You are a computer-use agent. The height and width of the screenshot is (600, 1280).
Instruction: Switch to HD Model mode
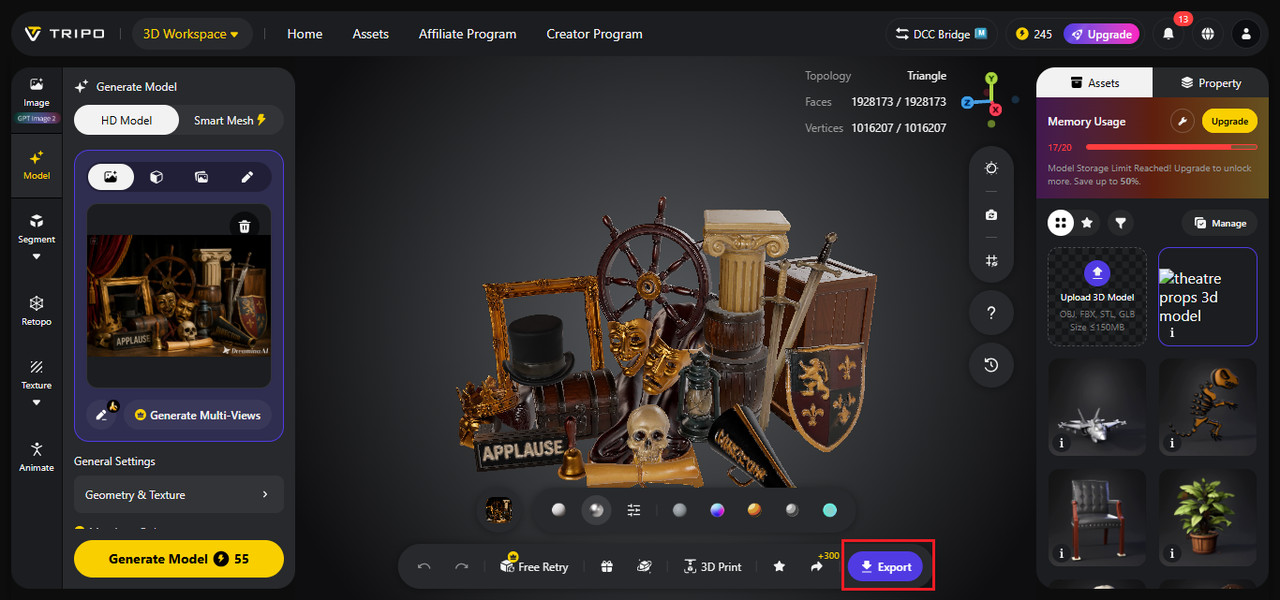(x=127, y=120)
